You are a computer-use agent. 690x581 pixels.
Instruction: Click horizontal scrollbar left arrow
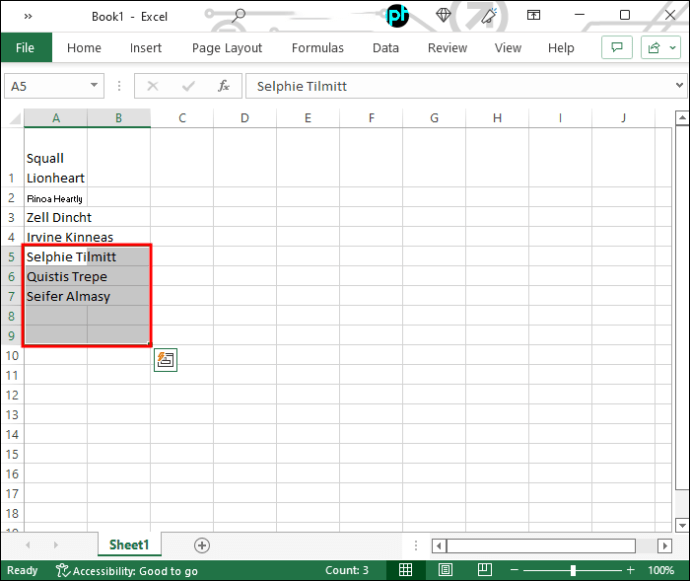click(439, 546)
